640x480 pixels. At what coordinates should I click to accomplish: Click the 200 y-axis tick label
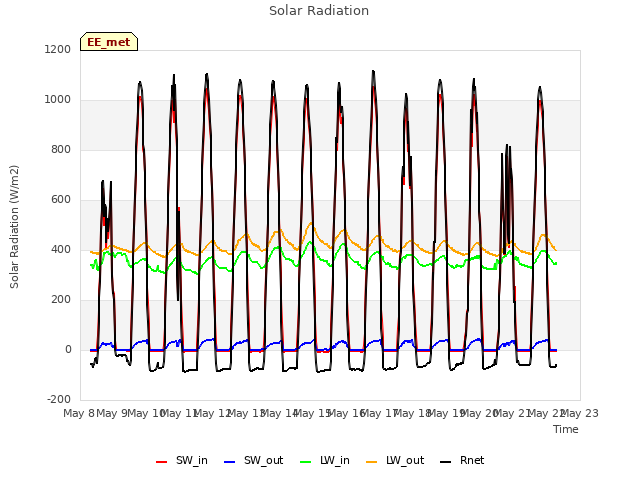click(61, 300)
